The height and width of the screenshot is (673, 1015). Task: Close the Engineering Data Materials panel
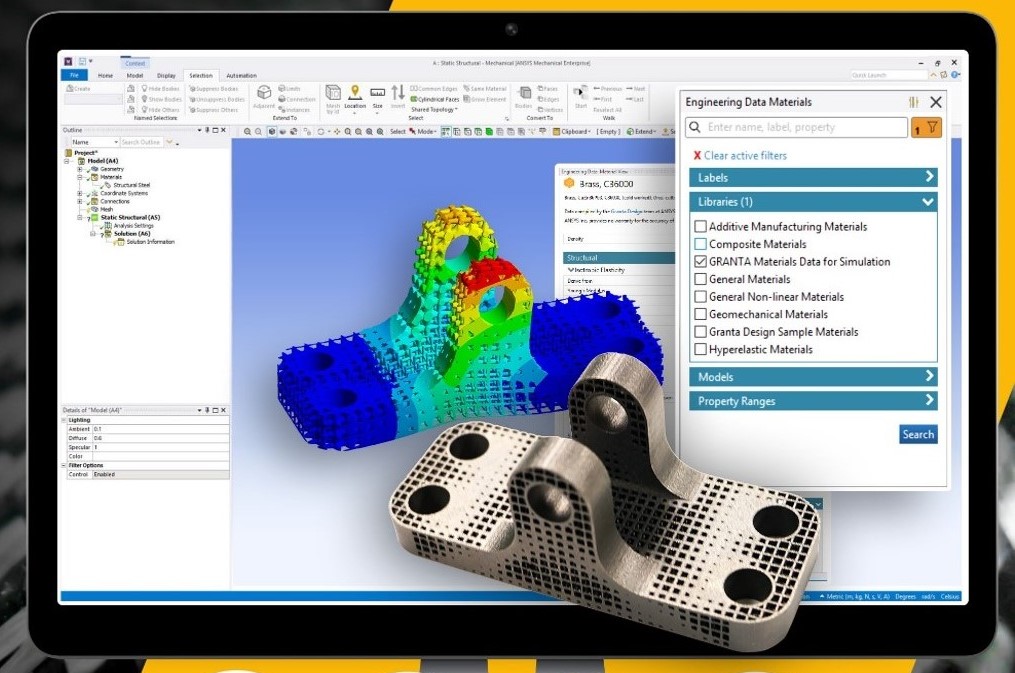(935, 102)
